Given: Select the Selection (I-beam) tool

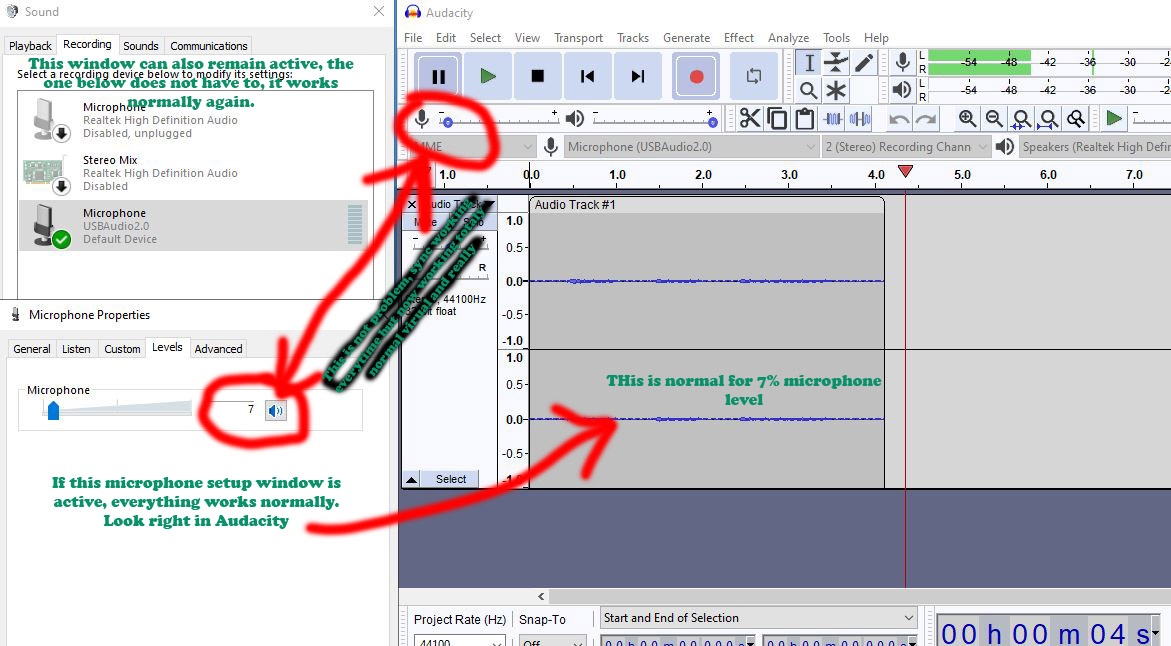Looking at the screenshot, I should (808, 63).
